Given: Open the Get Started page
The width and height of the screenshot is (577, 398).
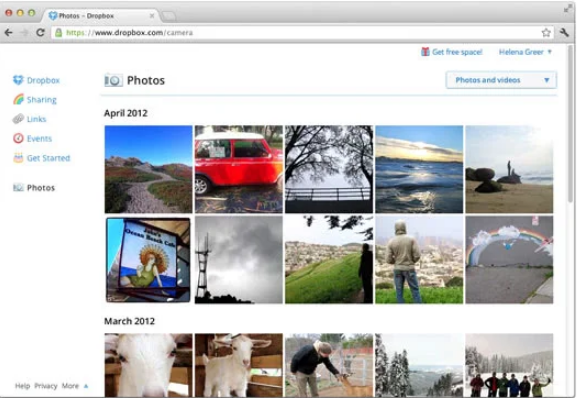Looking at the screenshot, I should (48, 158).
